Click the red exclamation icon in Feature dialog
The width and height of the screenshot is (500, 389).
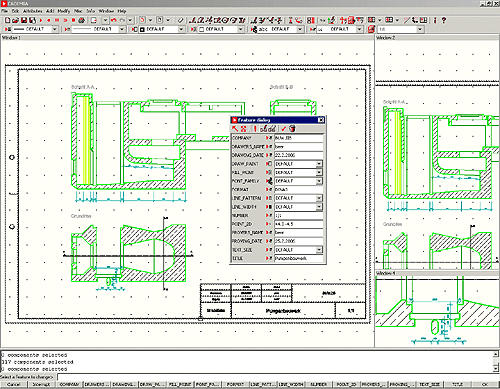point(255,129)
